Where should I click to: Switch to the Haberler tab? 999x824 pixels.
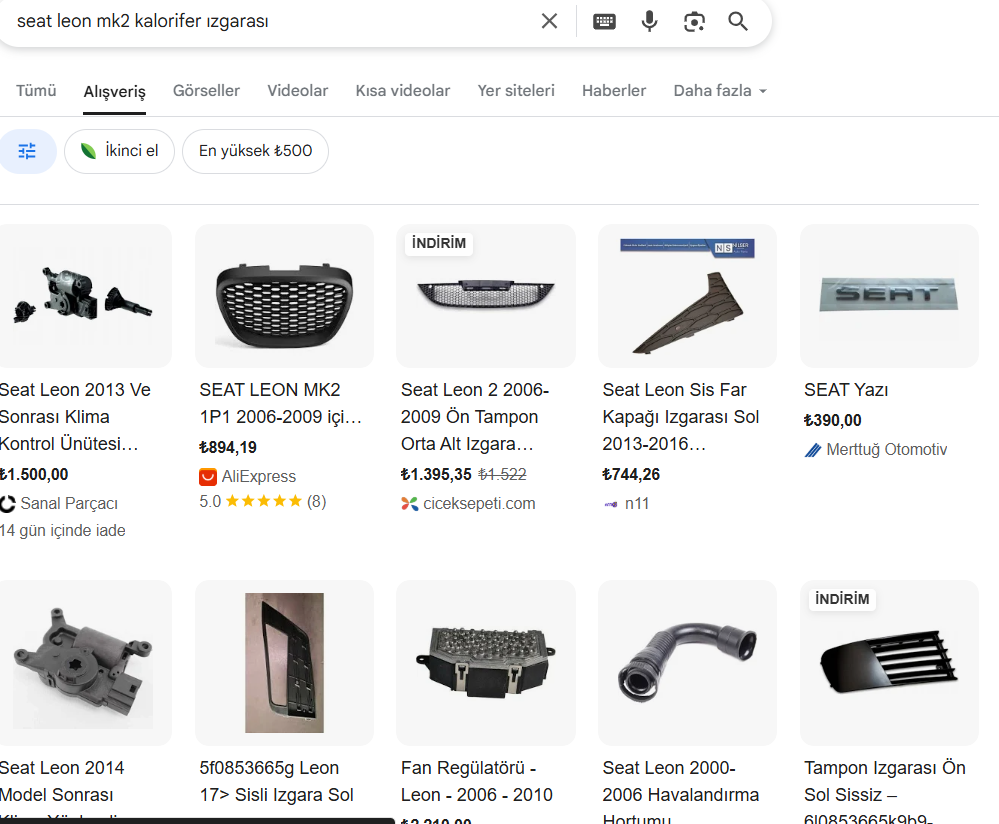[x=614, y=90]
